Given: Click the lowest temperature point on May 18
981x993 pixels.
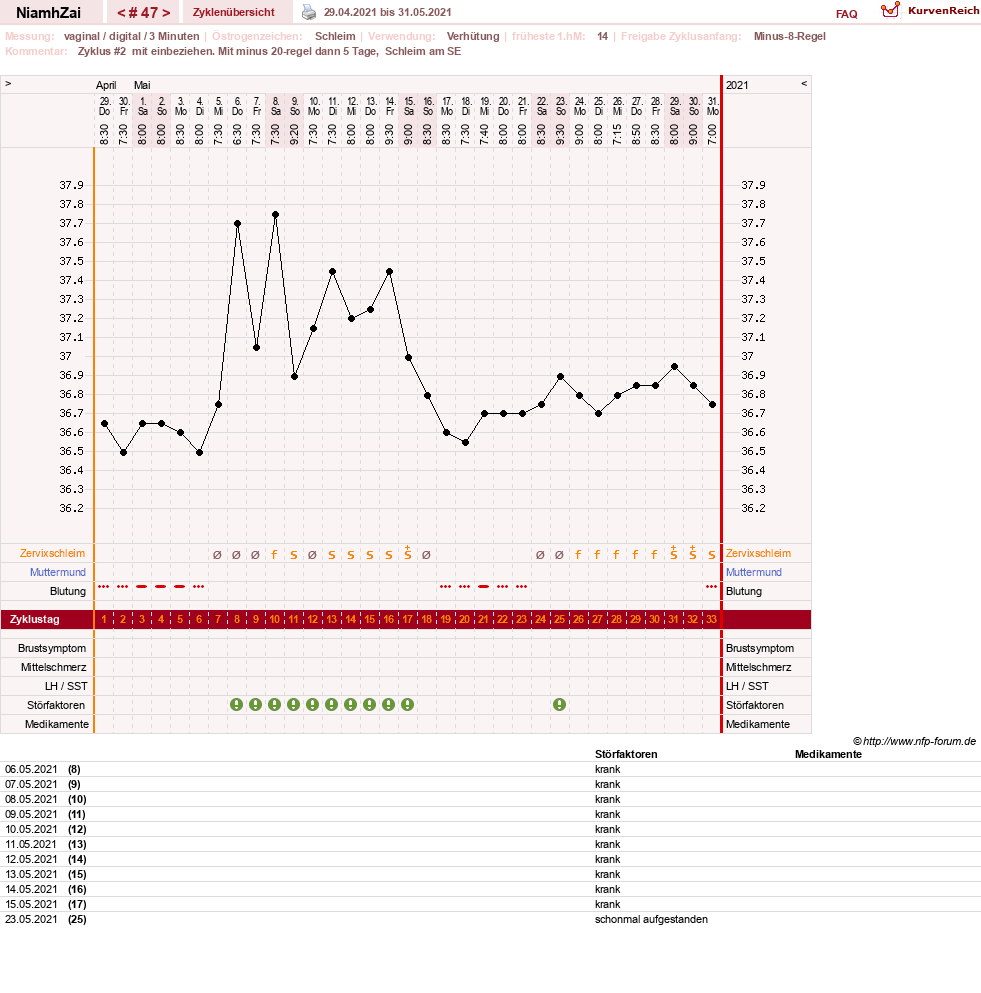Looking at the screenshot, I should [x=465, y=443].
